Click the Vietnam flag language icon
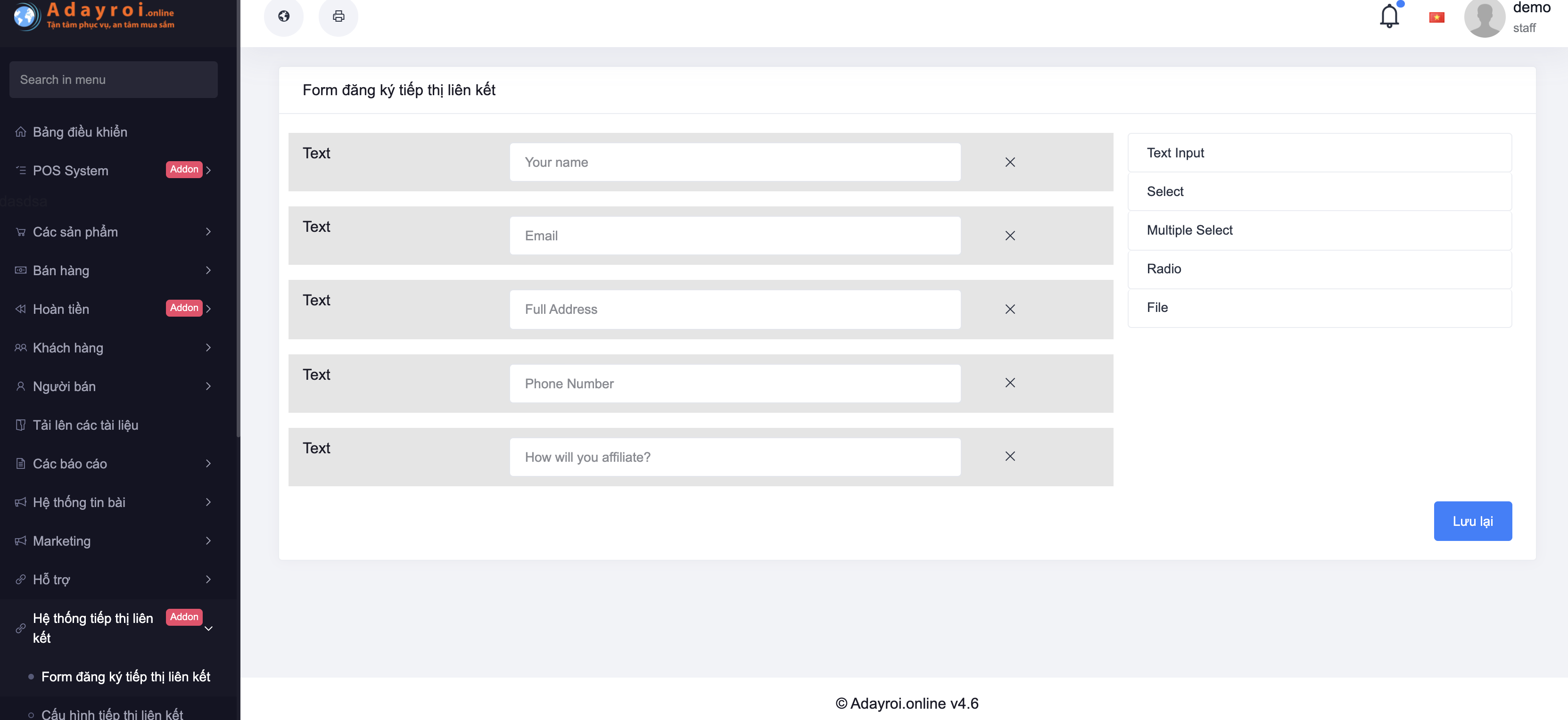Screen dimensions: 1568x720 1436,17
